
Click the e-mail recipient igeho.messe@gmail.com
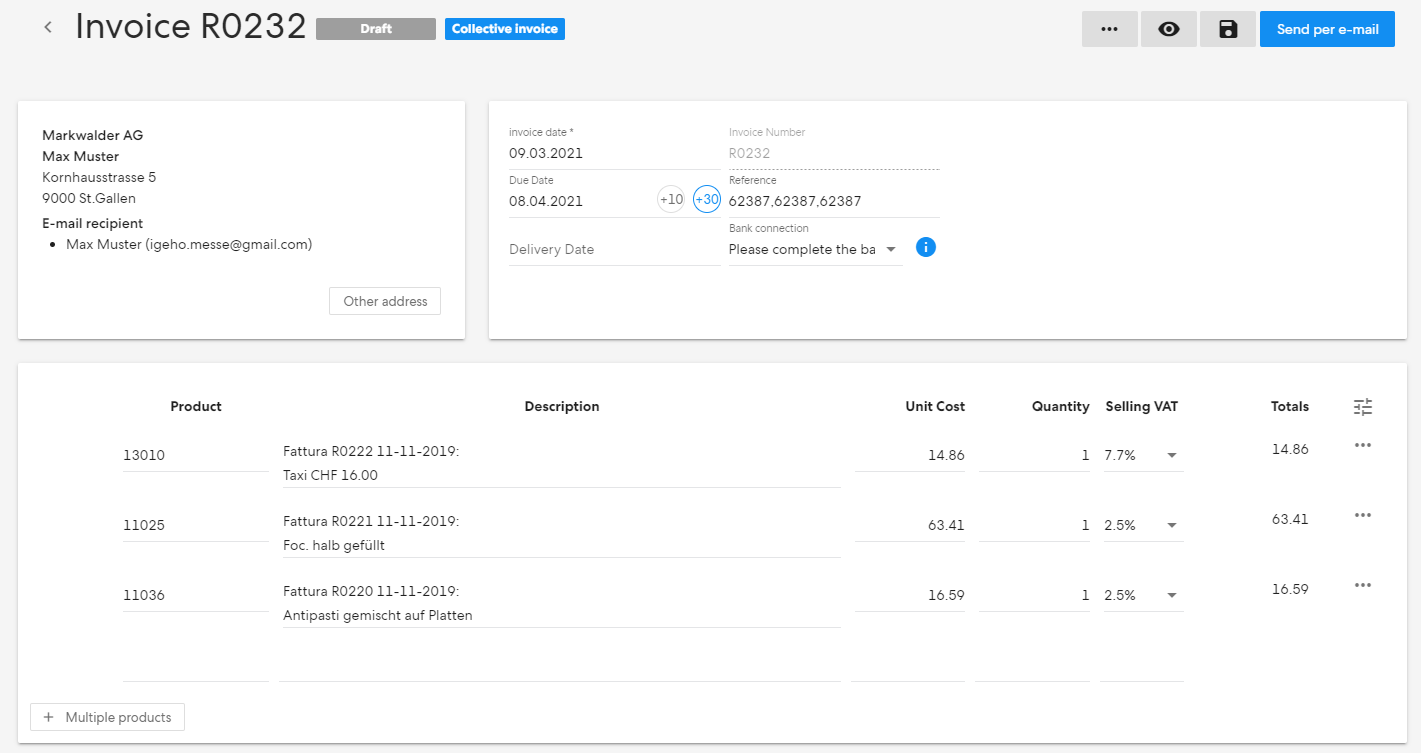[189, 244]
